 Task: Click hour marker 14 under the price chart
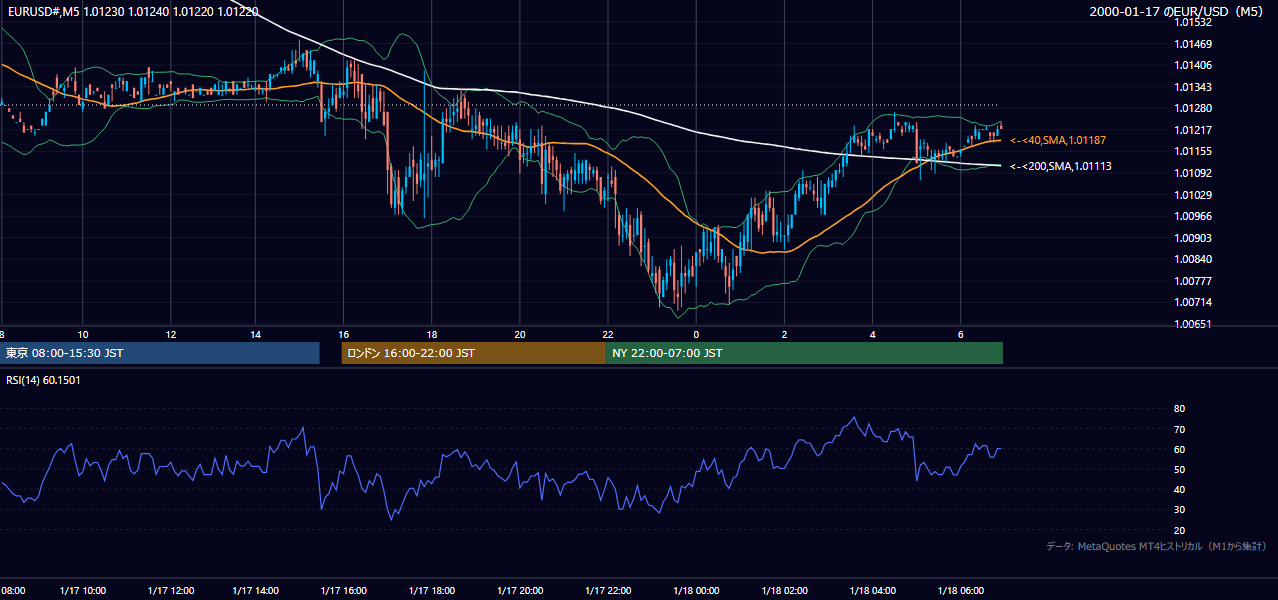click(x=255, y=334)
